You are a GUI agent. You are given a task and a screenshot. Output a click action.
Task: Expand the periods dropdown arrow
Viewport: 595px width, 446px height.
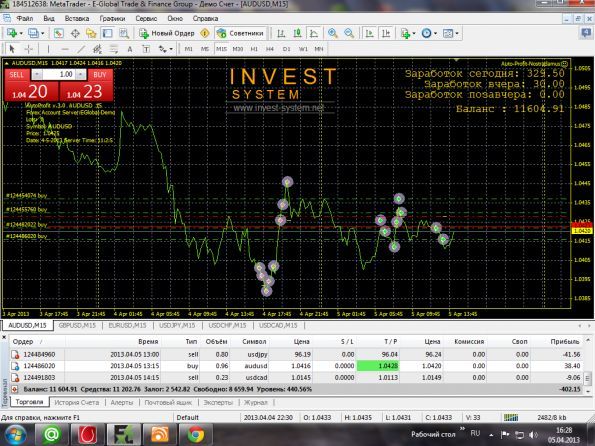point(435,33)
